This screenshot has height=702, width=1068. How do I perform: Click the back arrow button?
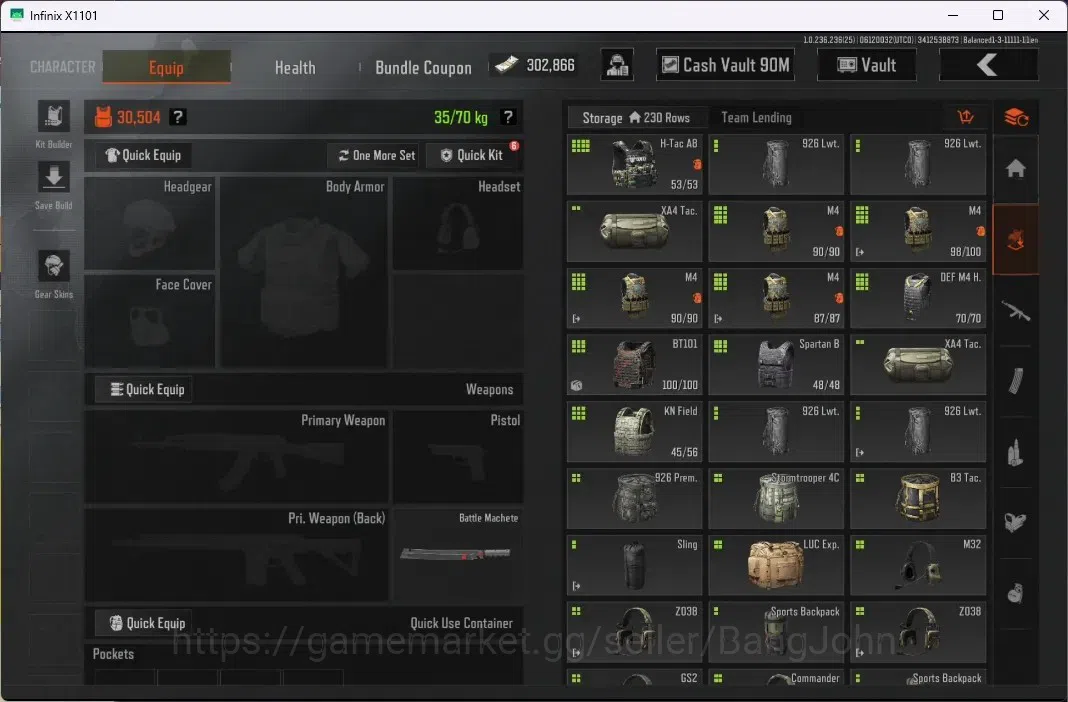pyautogui.click(x=988, y=65)
